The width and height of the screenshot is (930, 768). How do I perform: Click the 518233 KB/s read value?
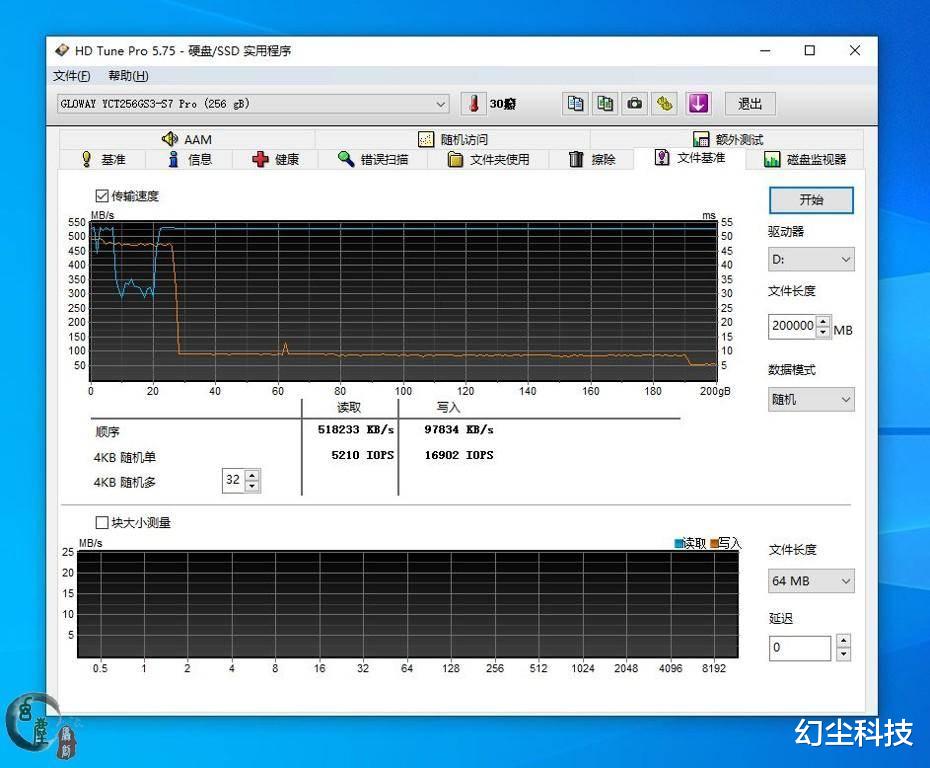coord(355,429)
